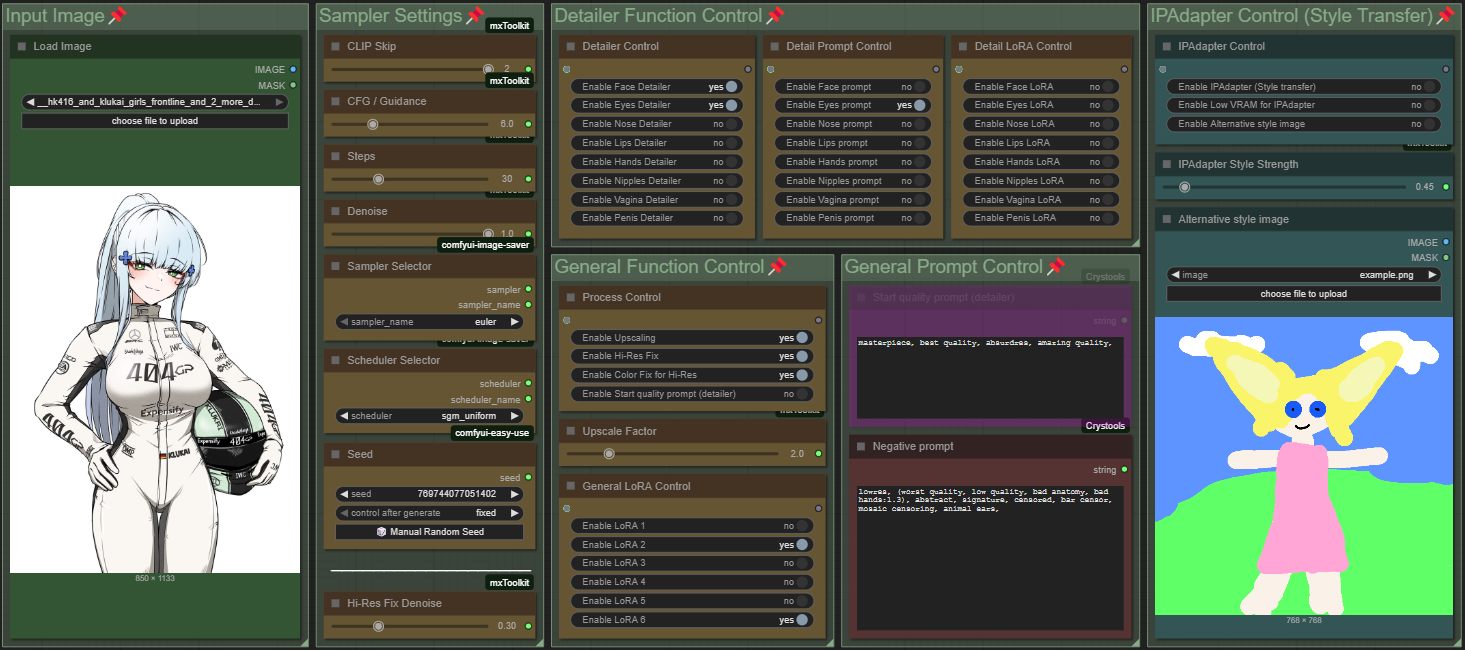Collapse the Hi-Res Fix Denoise node title dot
Image resolution: width=1465 pixels, height=650 pixels.
335,604
